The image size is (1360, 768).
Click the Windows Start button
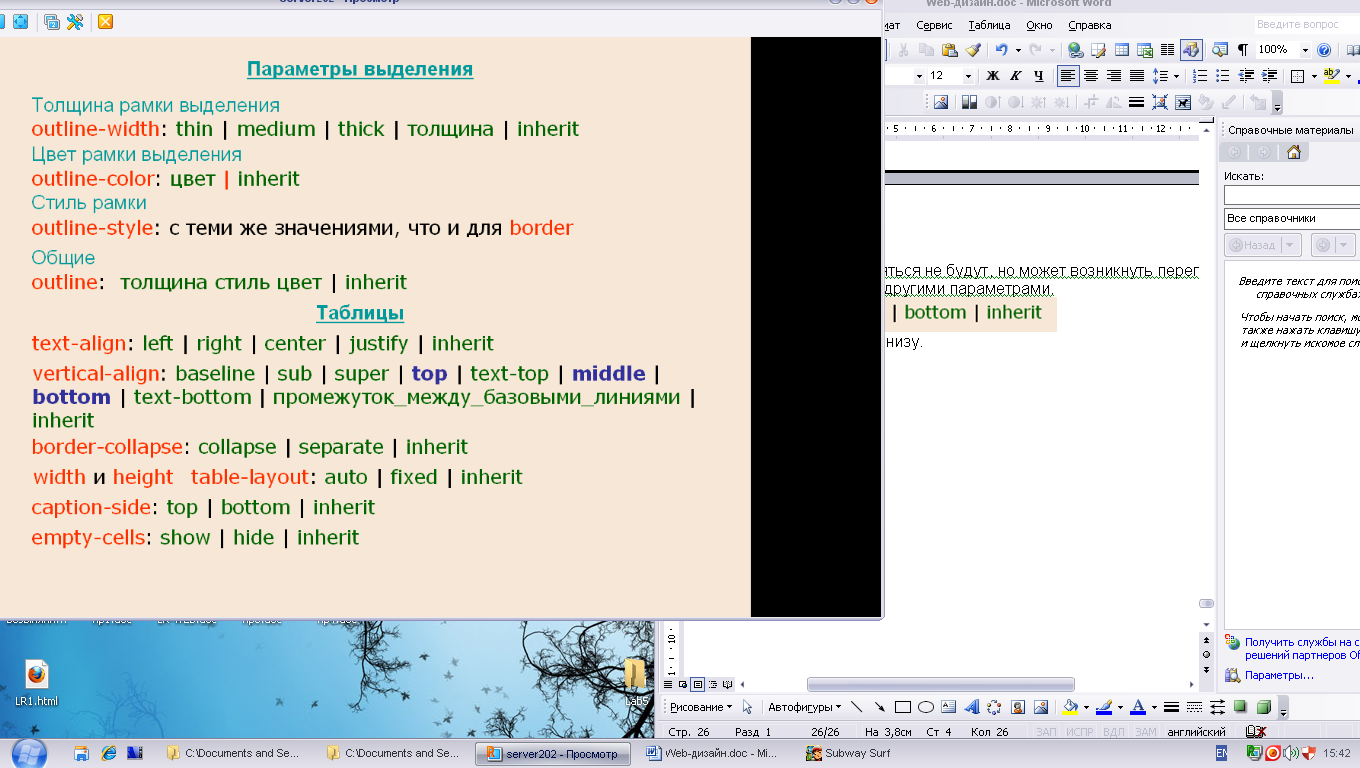28,752
